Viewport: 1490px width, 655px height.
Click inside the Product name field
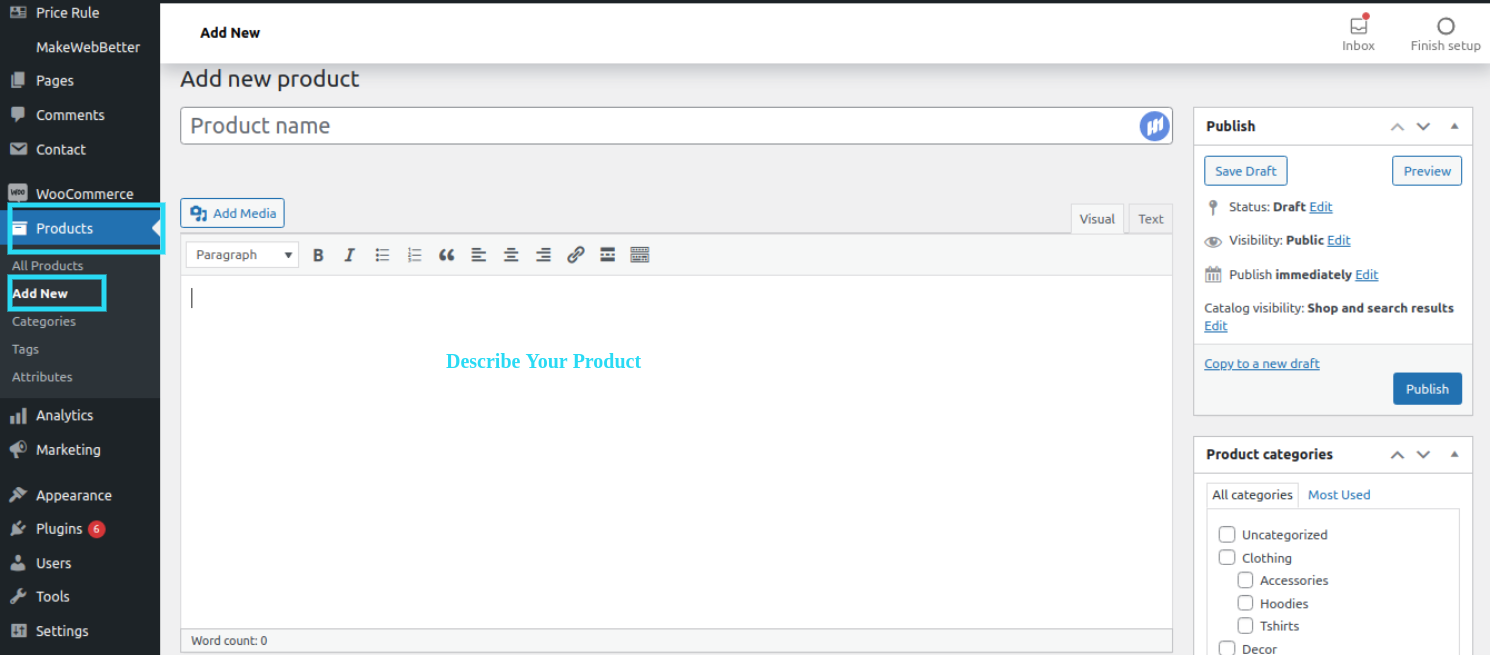point(600,125)
